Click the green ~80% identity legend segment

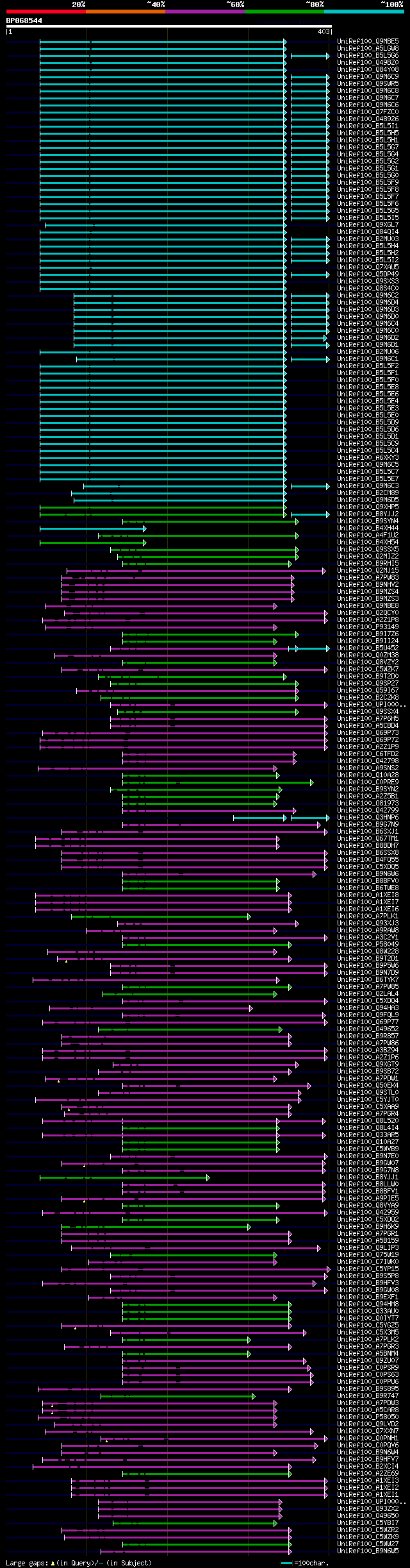284,12
